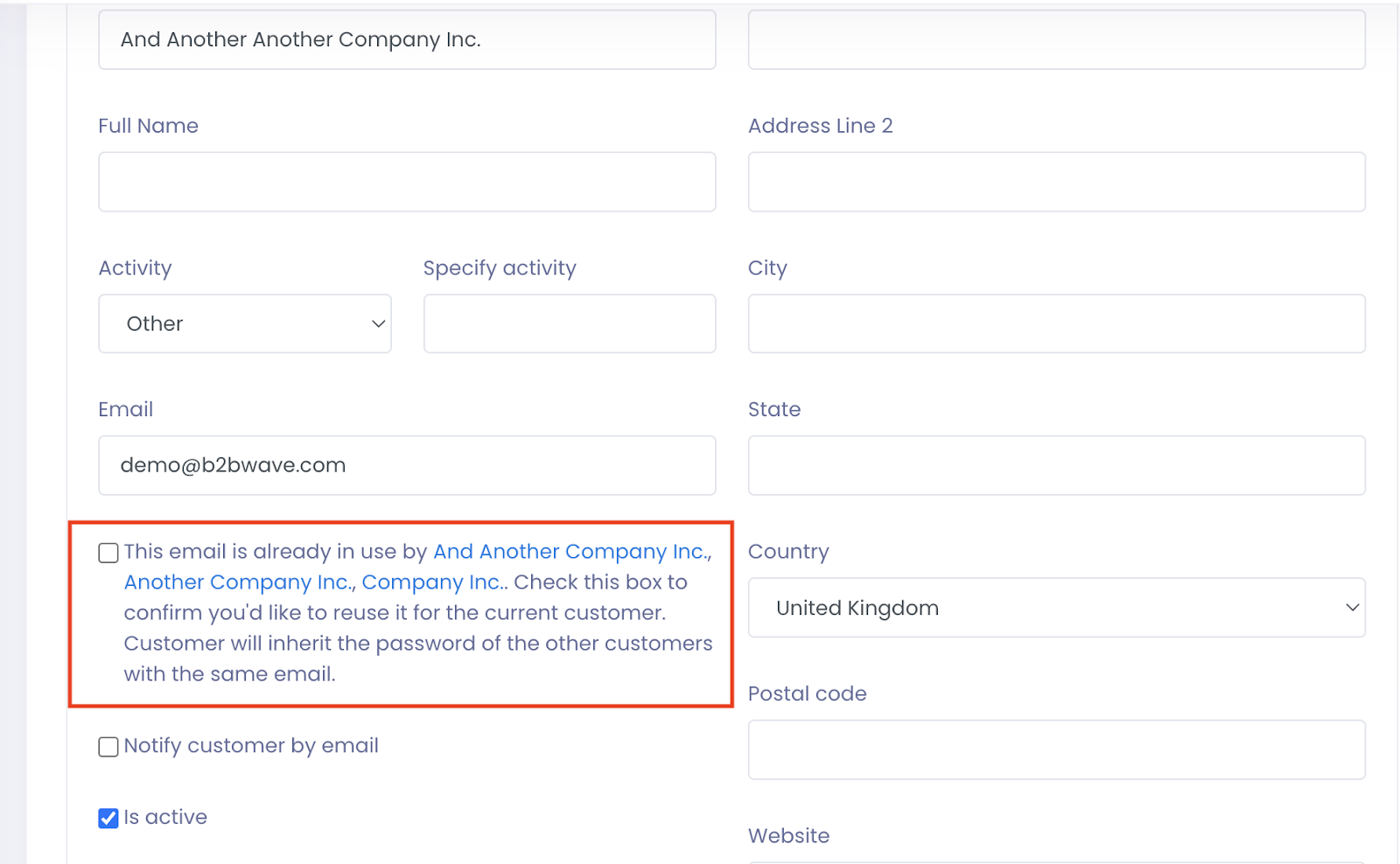Image resolution: width=1400 pixels, height=864 pixels.
Task: Focus the Postal code input field
Action: pyautogui.click(x=1056, y=749)
